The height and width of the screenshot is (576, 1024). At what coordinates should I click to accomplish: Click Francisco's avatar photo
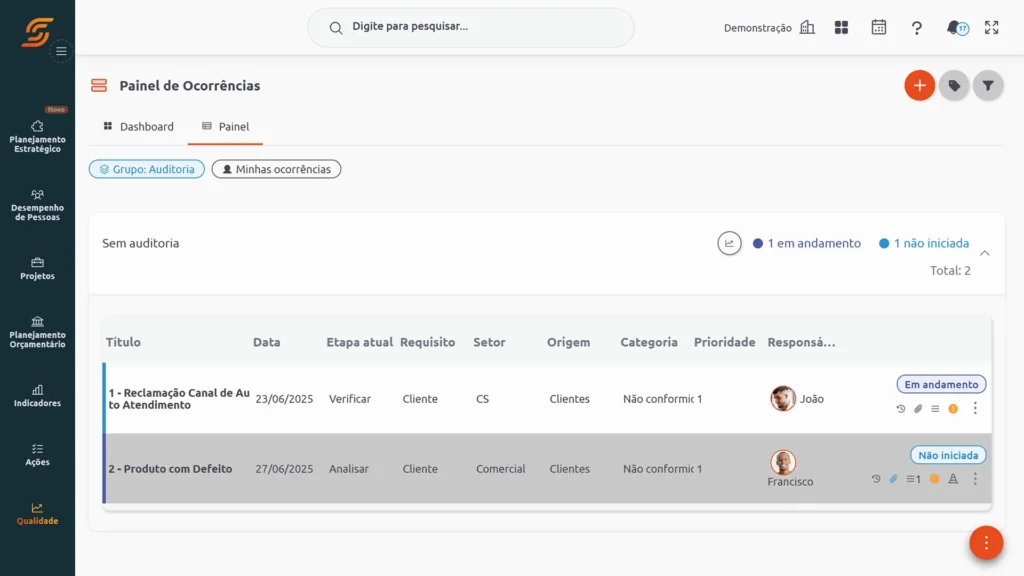tap(782, 462)
